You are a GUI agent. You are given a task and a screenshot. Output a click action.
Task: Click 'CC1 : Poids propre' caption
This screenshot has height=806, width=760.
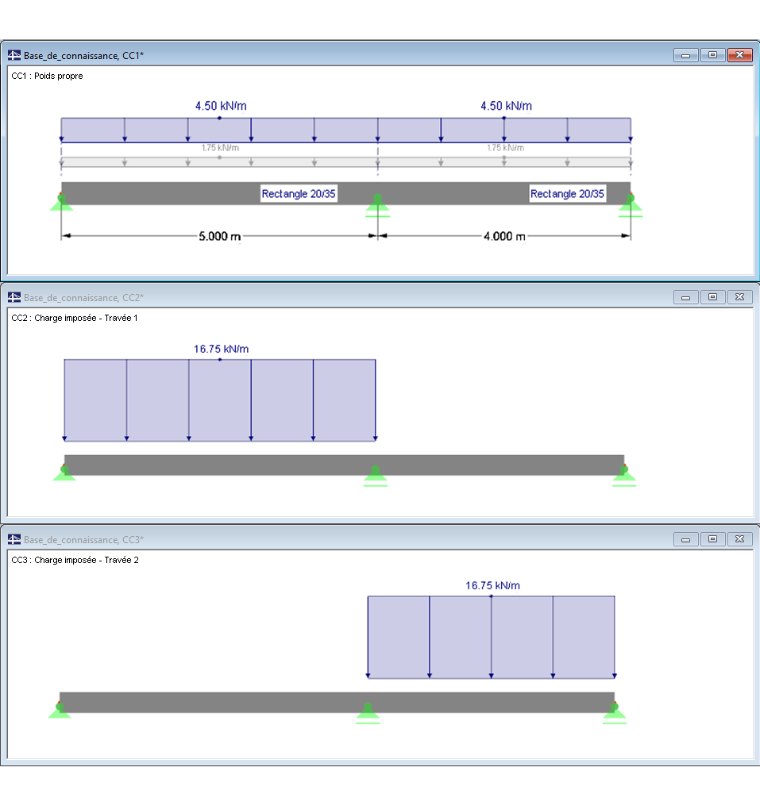coord(47,76)
